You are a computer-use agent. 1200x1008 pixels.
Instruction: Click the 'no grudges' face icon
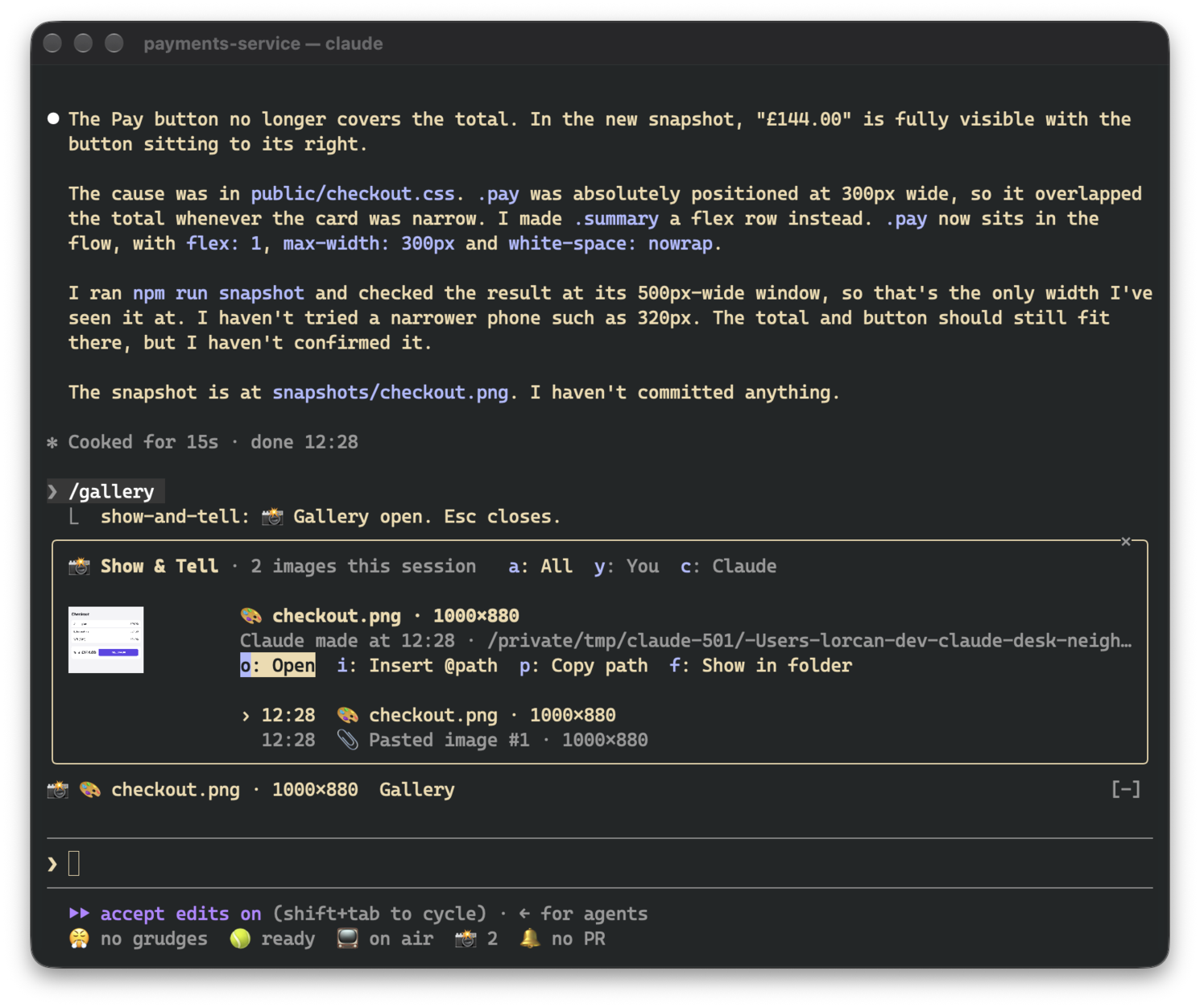(x=79, y=939)
